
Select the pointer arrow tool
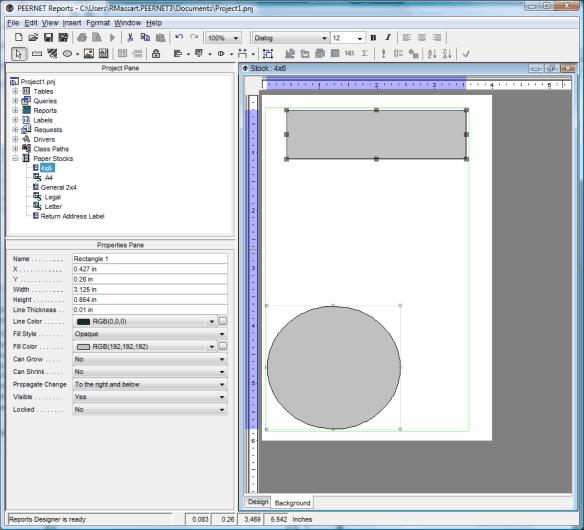(x=18, y=54)
